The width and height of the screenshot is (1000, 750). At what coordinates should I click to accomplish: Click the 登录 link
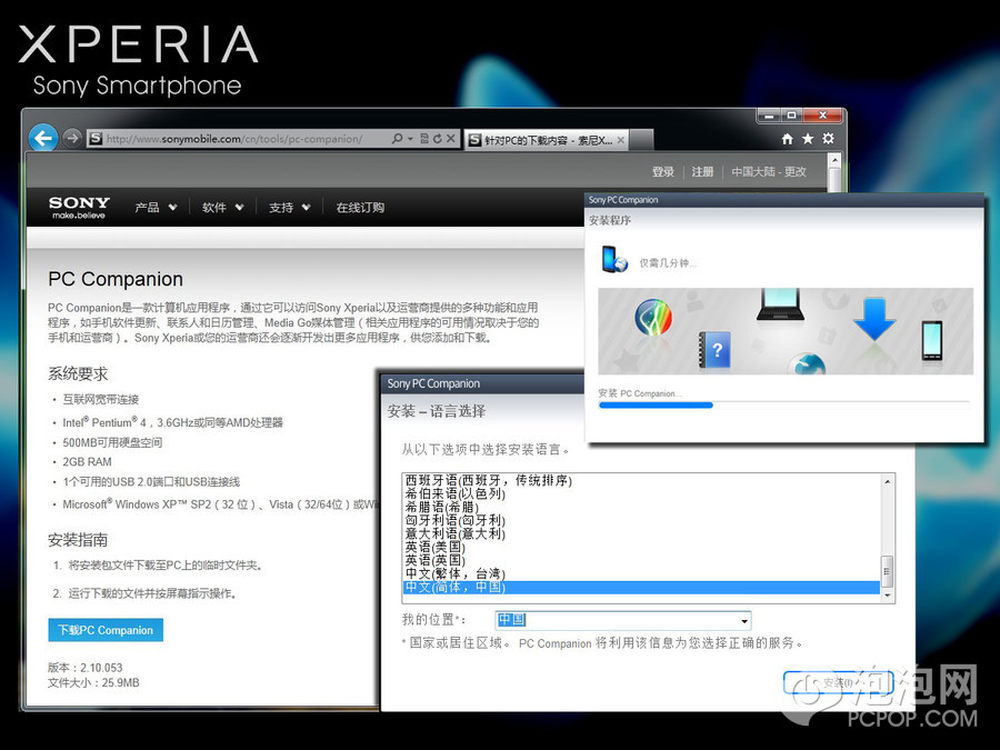663,172
